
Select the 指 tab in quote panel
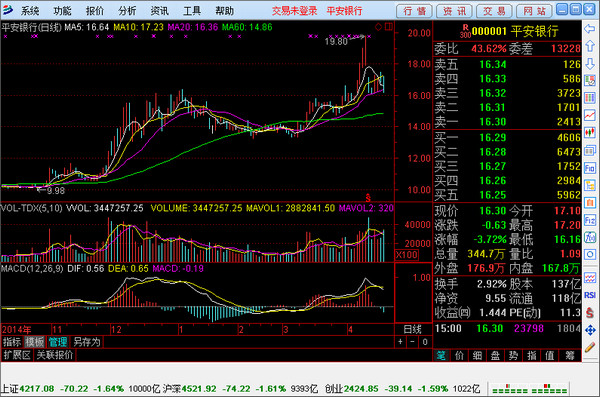pyautogui.click(x=532, y=356)
